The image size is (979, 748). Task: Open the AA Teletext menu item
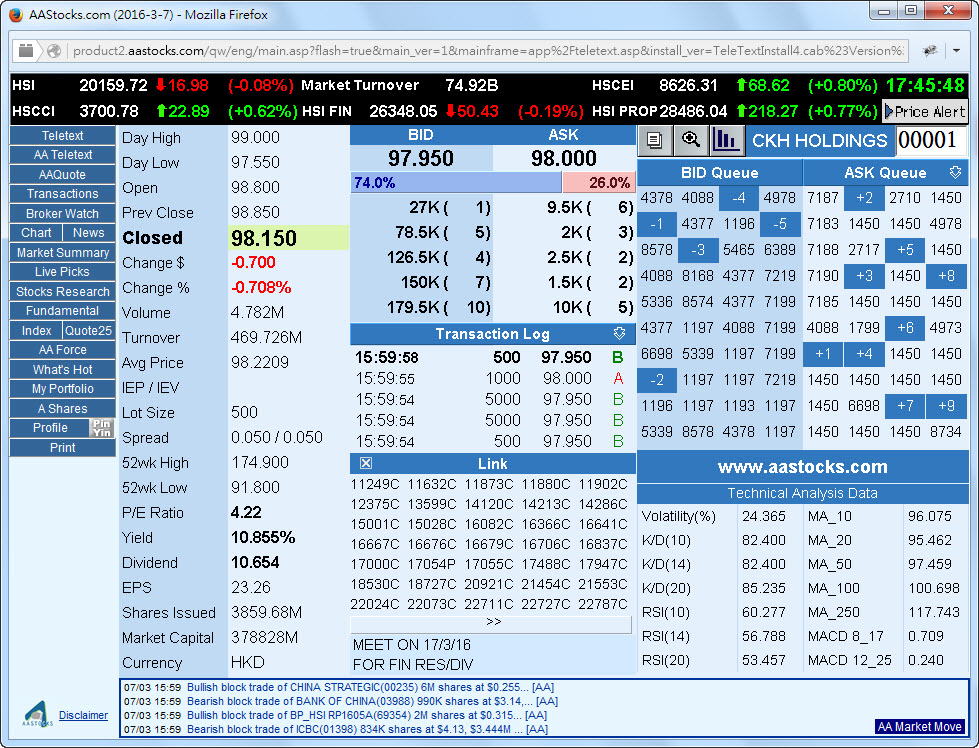tap(62, 155)
